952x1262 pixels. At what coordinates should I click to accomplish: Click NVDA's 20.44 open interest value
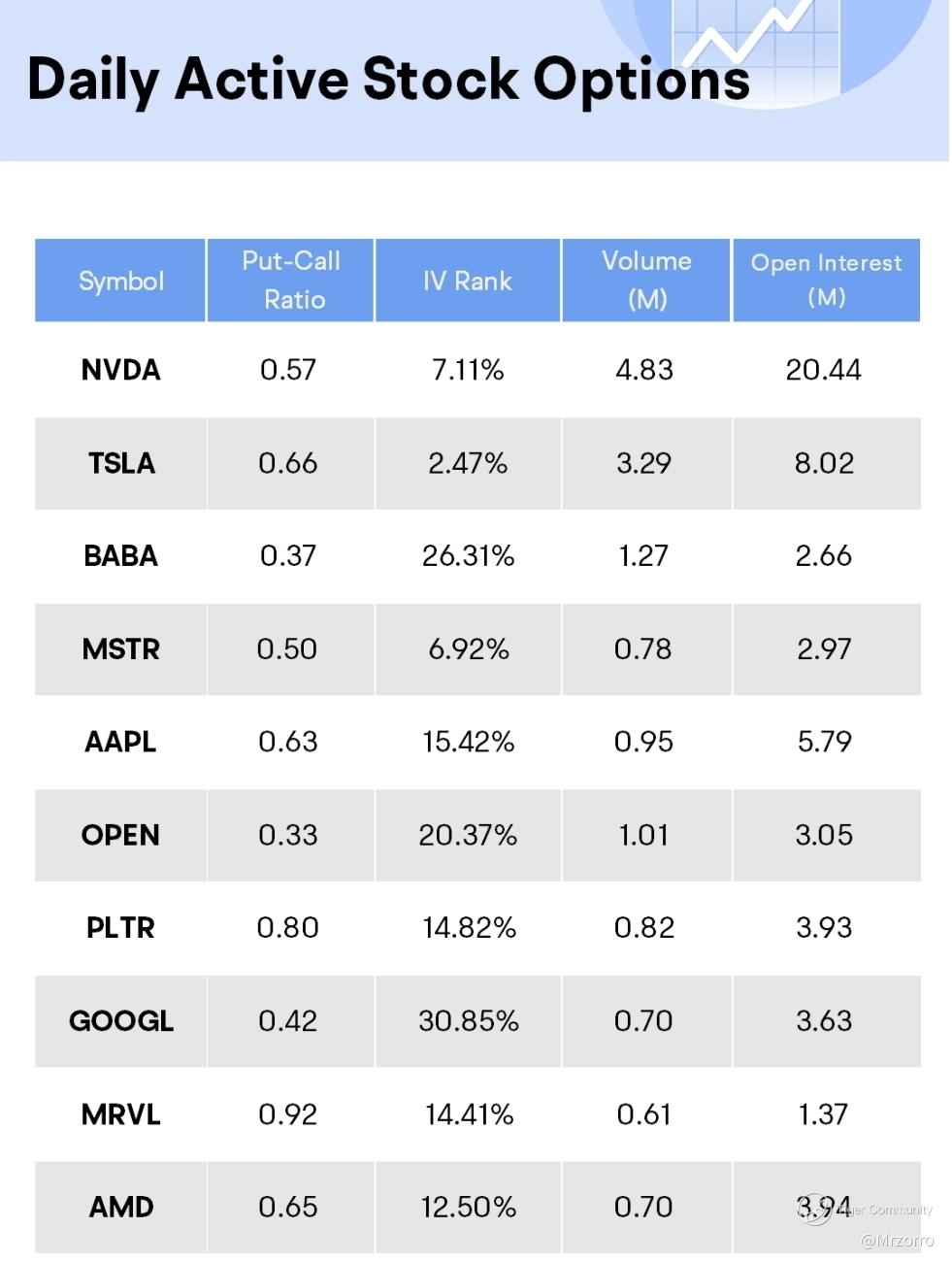coord(824,370)
